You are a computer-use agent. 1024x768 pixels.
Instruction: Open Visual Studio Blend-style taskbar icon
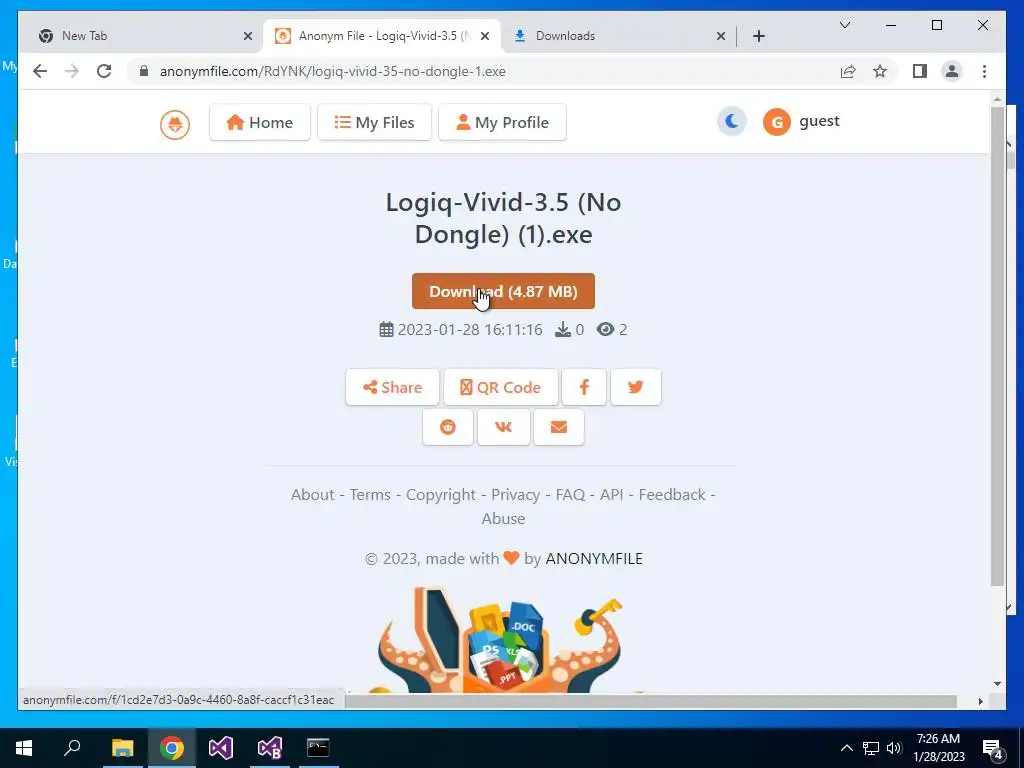[270, 748]
